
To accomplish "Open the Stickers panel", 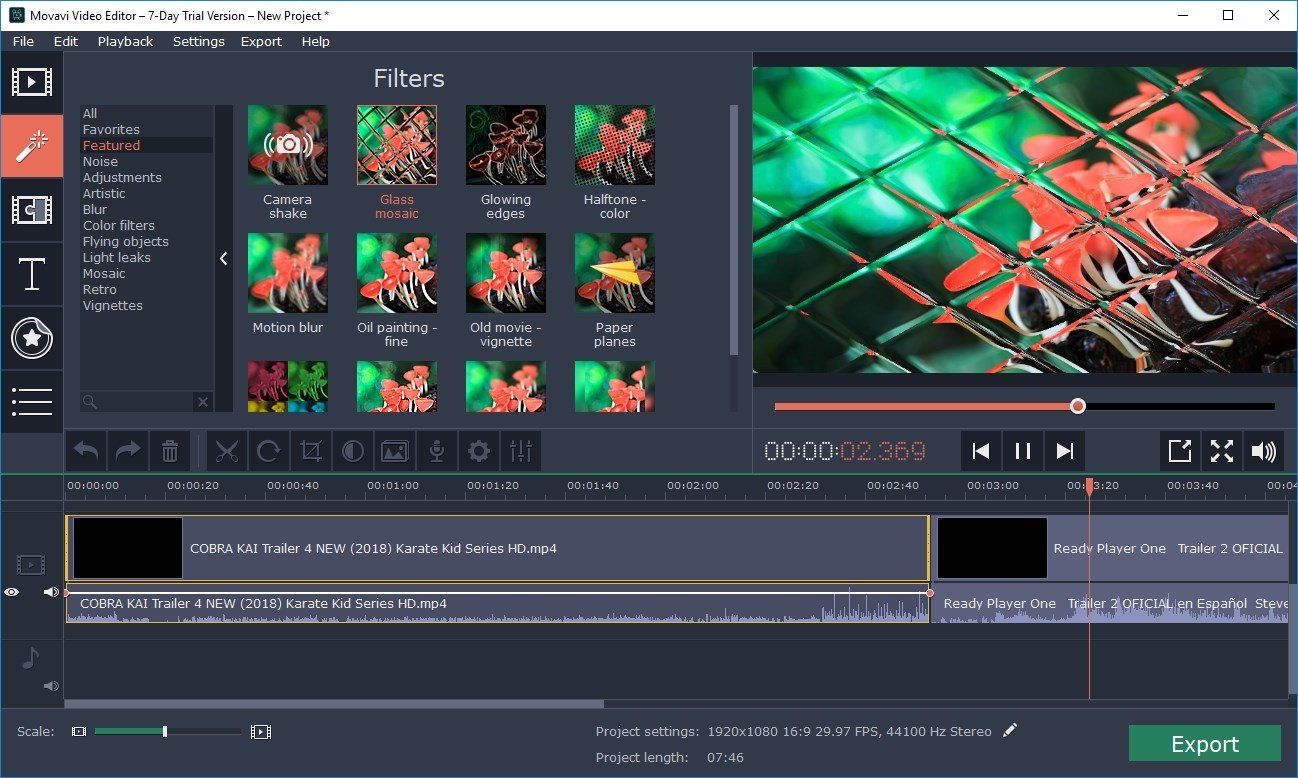I will coord(32,338).
